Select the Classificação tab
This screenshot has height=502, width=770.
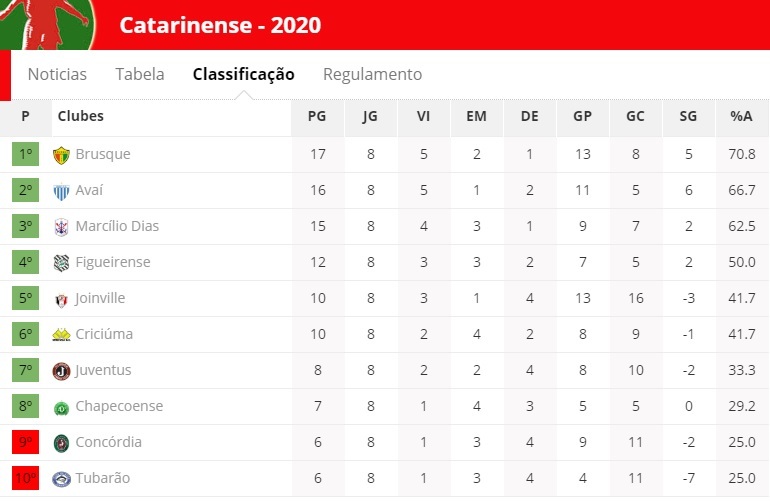(244, 75)
